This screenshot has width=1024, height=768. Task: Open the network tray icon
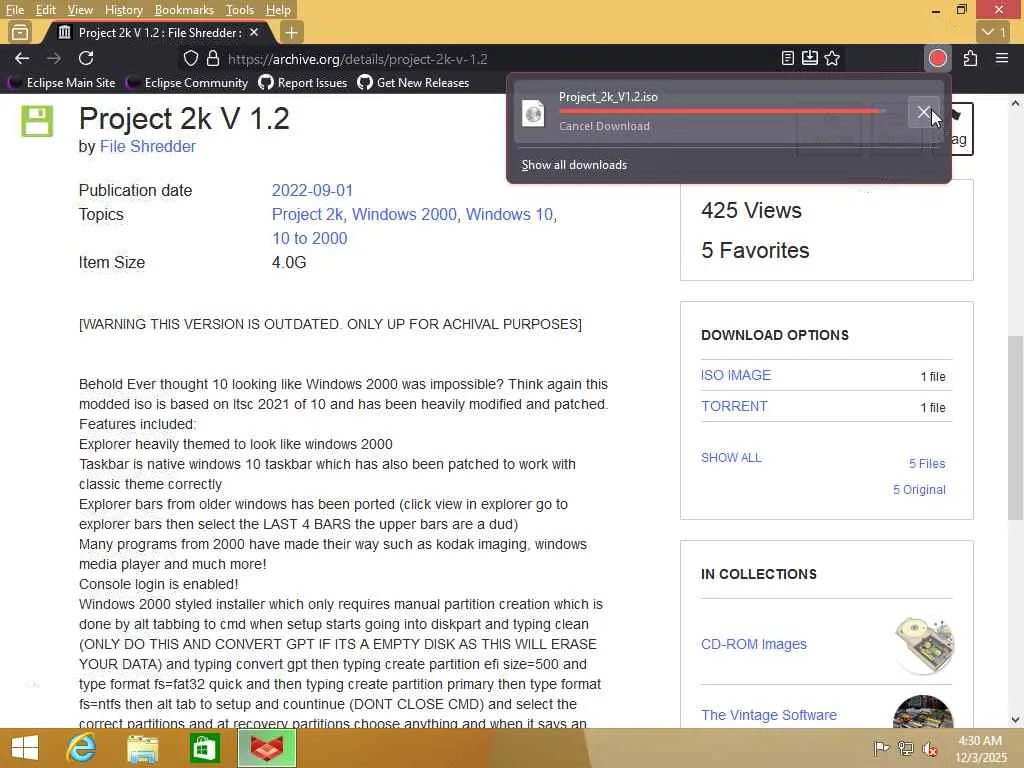pyautogui.click(x=905, y=748)
